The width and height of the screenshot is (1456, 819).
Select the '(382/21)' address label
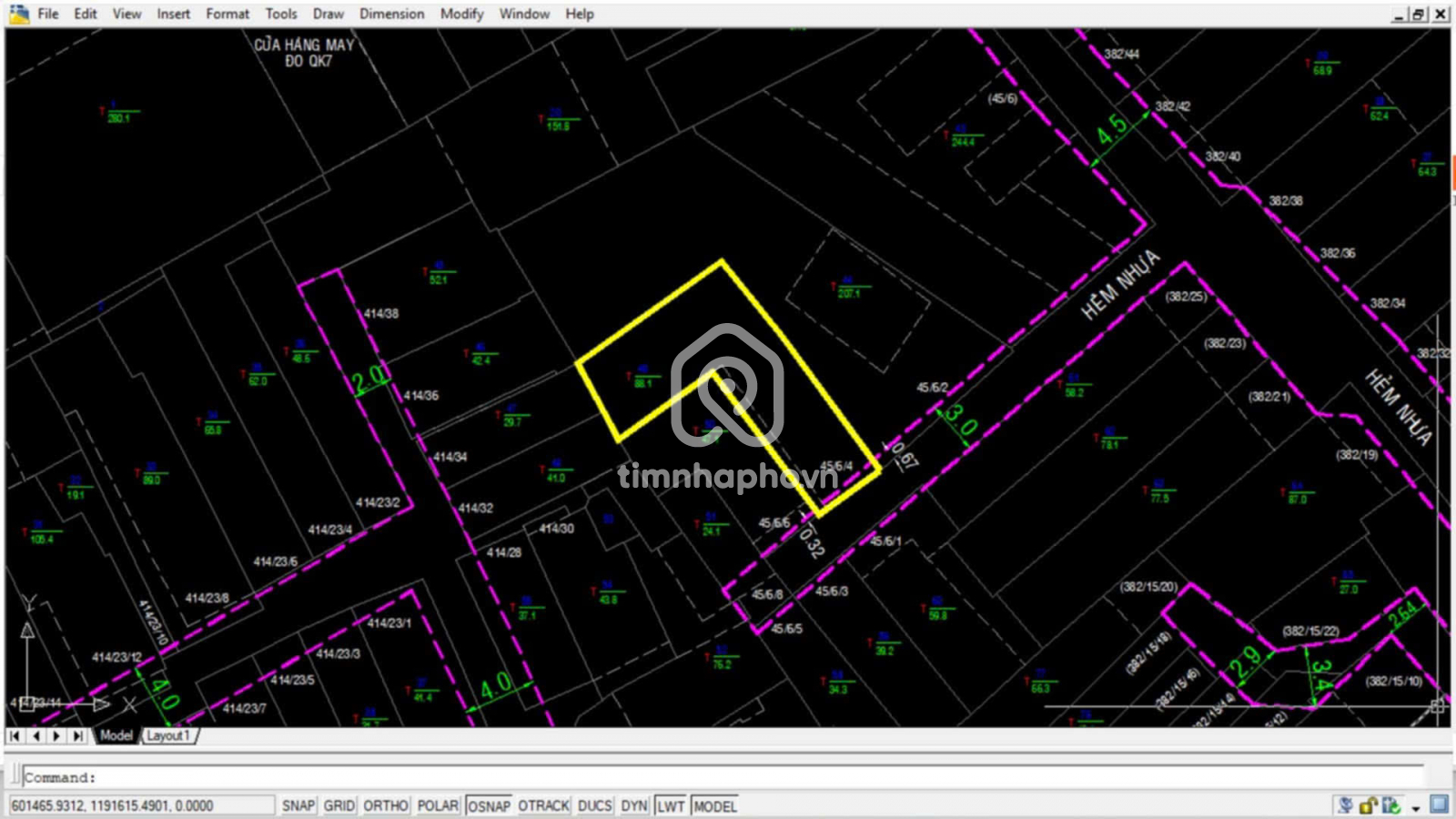coord(1269,397)
